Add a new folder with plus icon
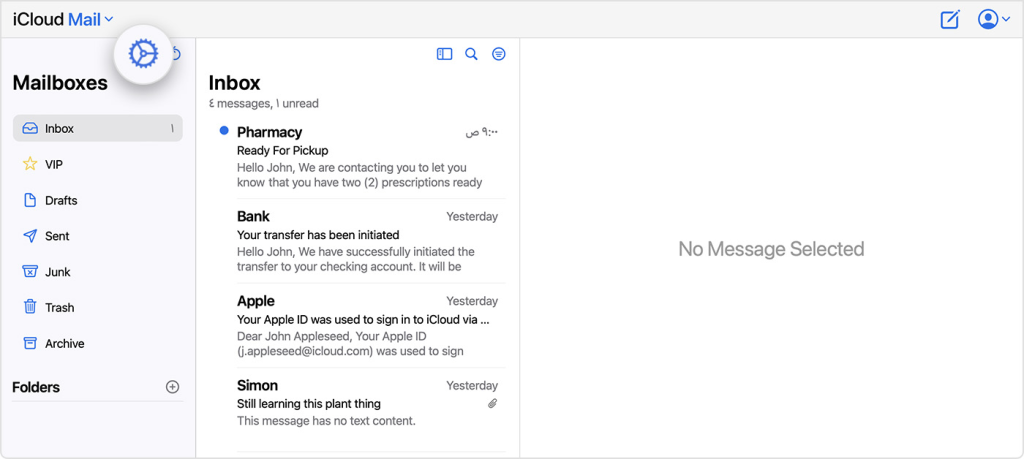Image resolution: width=1024 pixels, height=459 pixels. pos(172,387)
